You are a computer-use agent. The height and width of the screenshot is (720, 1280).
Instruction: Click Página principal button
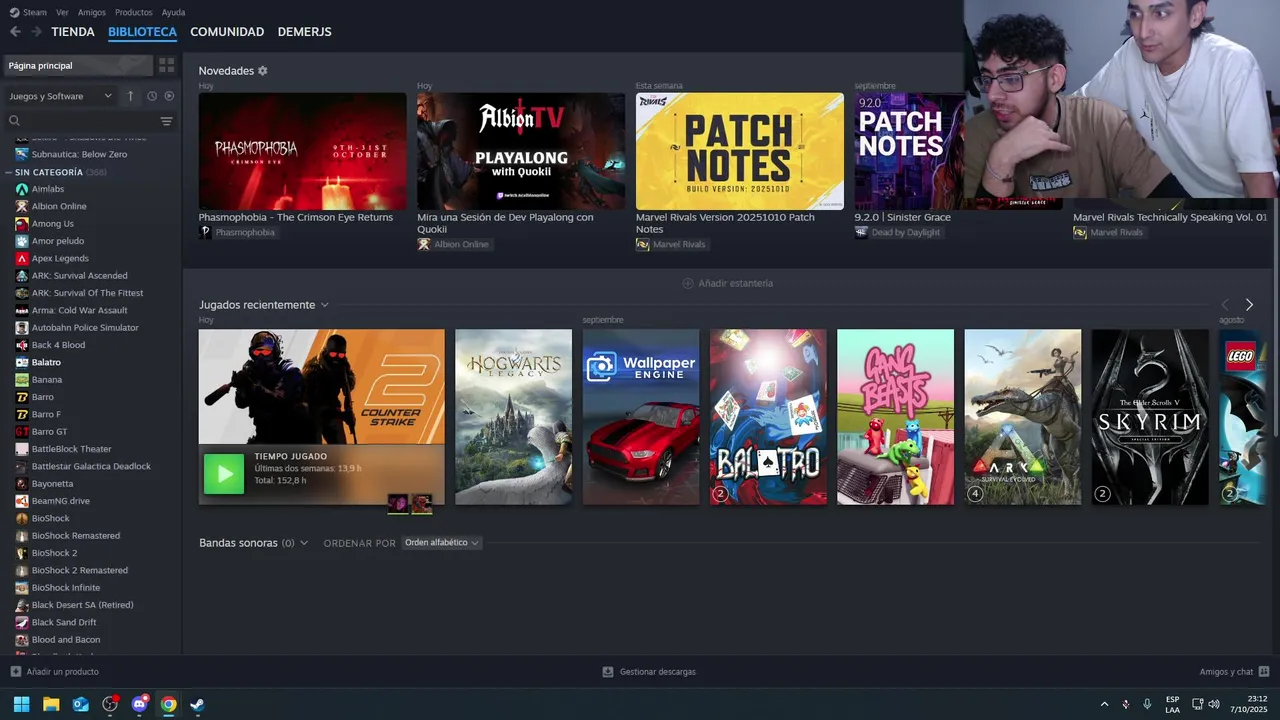coord(78,65)
